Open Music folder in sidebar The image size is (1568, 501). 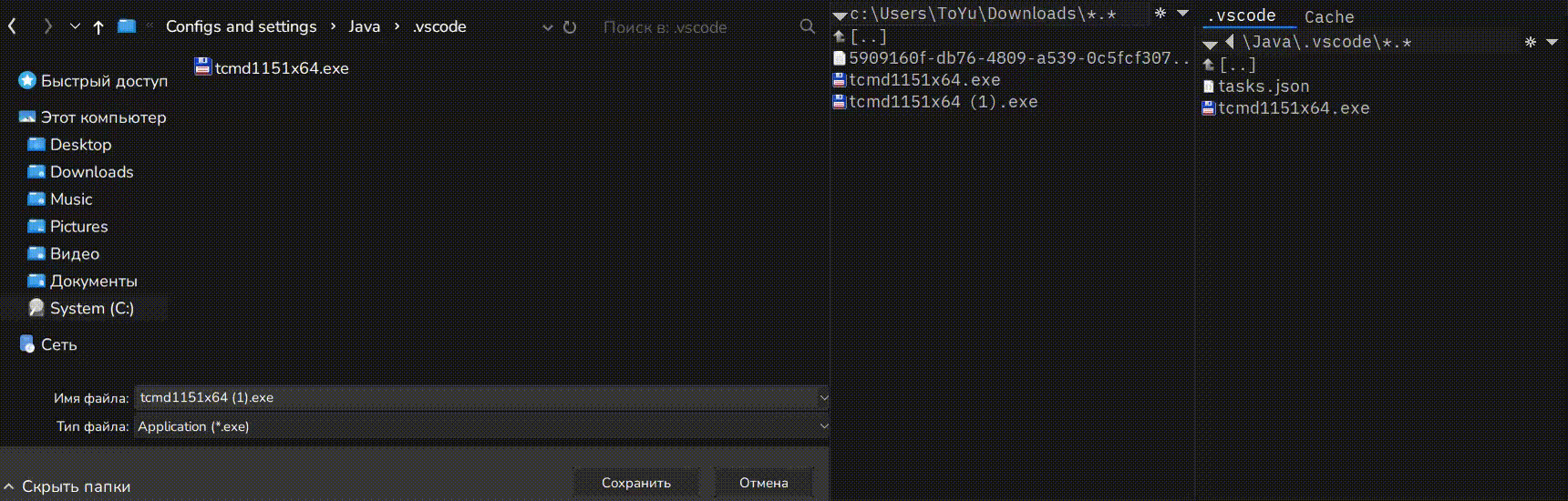tap(71, 199)
